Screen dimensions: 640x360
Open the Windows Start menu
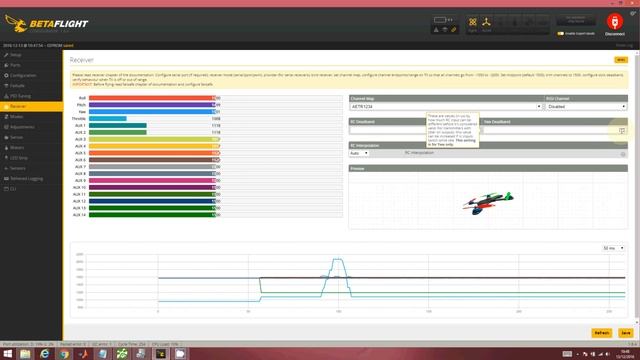(7, 354)
